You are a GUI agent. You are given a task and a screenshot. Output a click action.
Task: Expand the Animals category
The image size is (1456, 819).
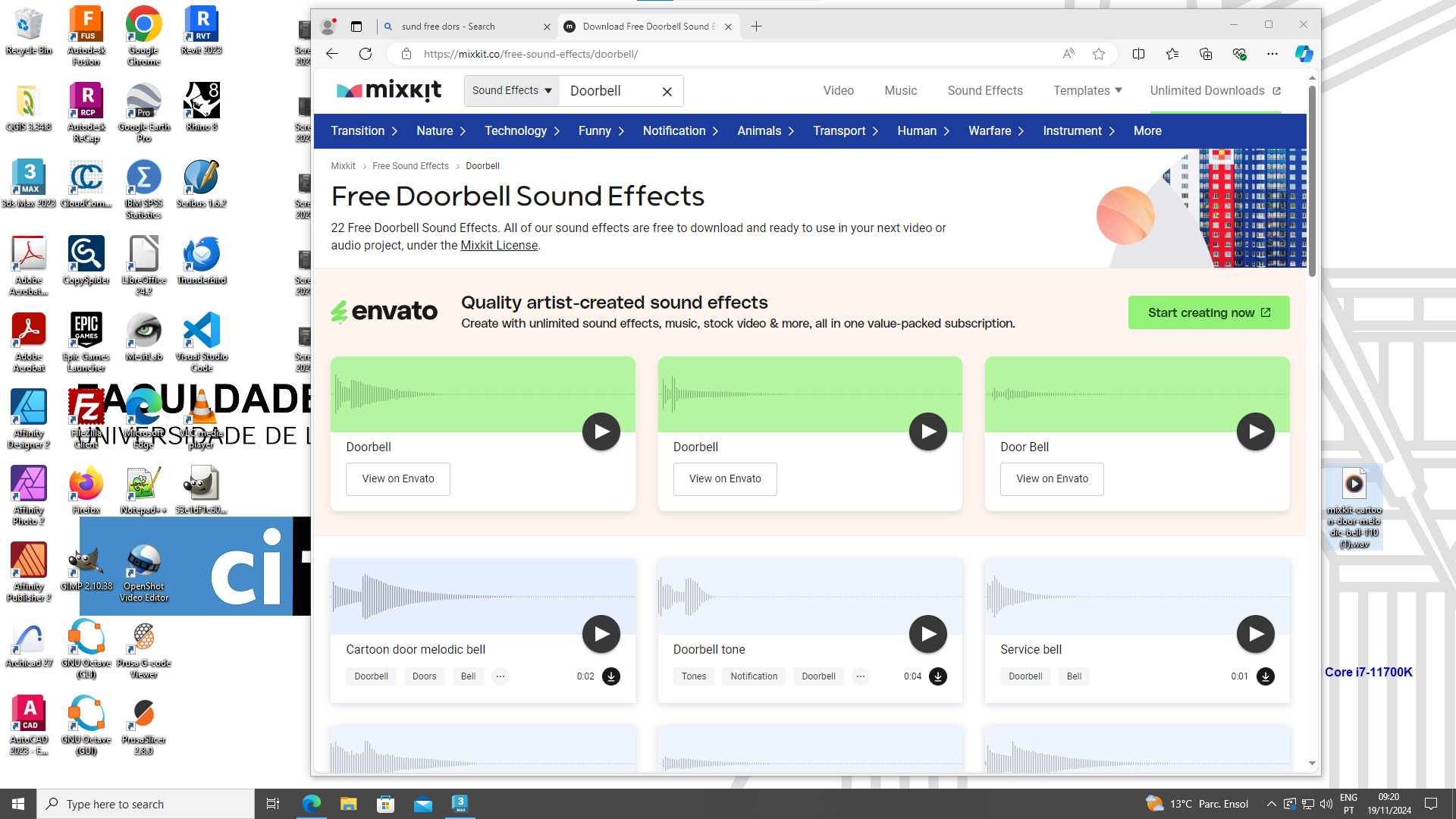coord(765,131)
